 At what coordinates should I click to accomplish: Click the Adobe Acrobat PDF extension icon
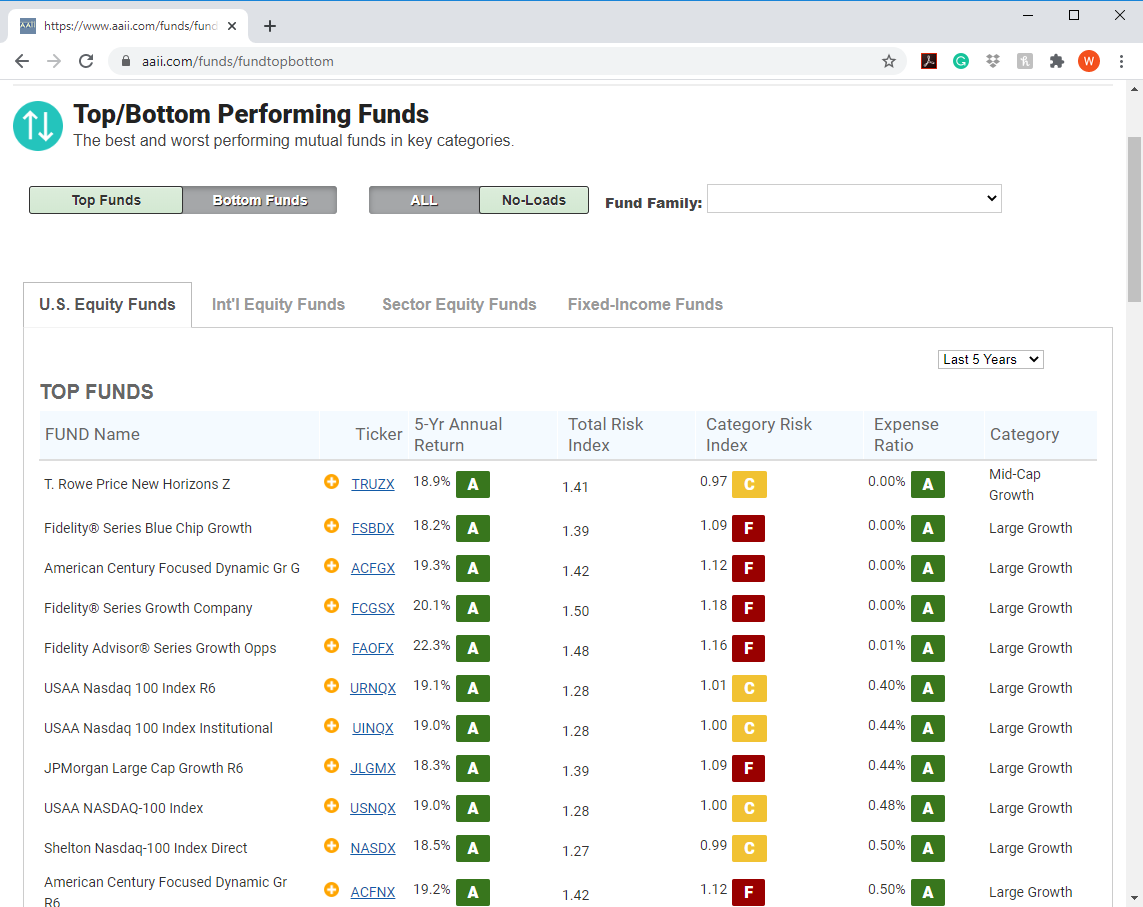point(929,61)
